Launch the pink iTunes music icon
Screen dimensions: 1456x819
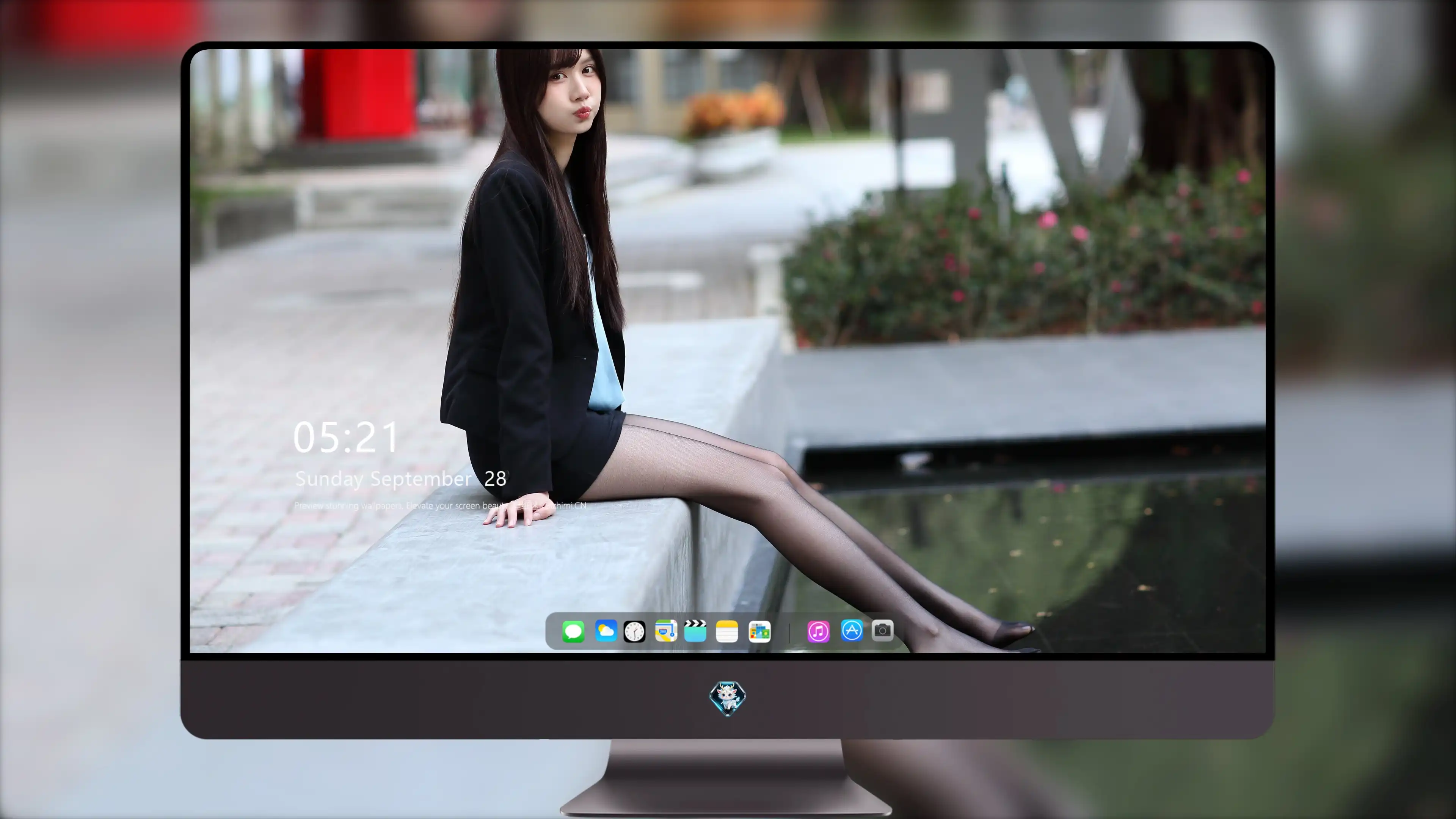pyautogui.click(x=819, y=631)
